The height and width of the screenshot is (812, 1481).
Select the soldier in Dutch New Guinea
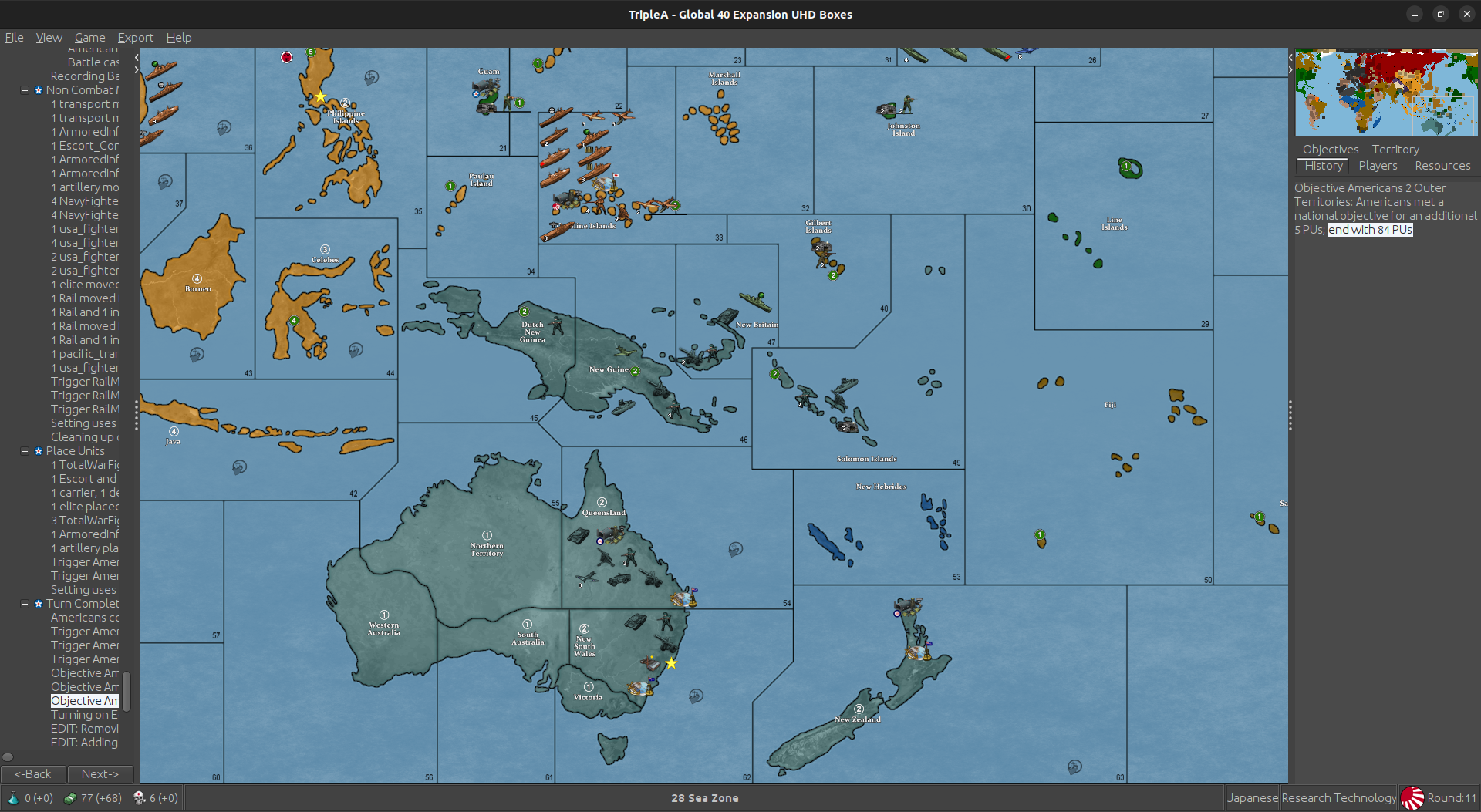(557, 327)
